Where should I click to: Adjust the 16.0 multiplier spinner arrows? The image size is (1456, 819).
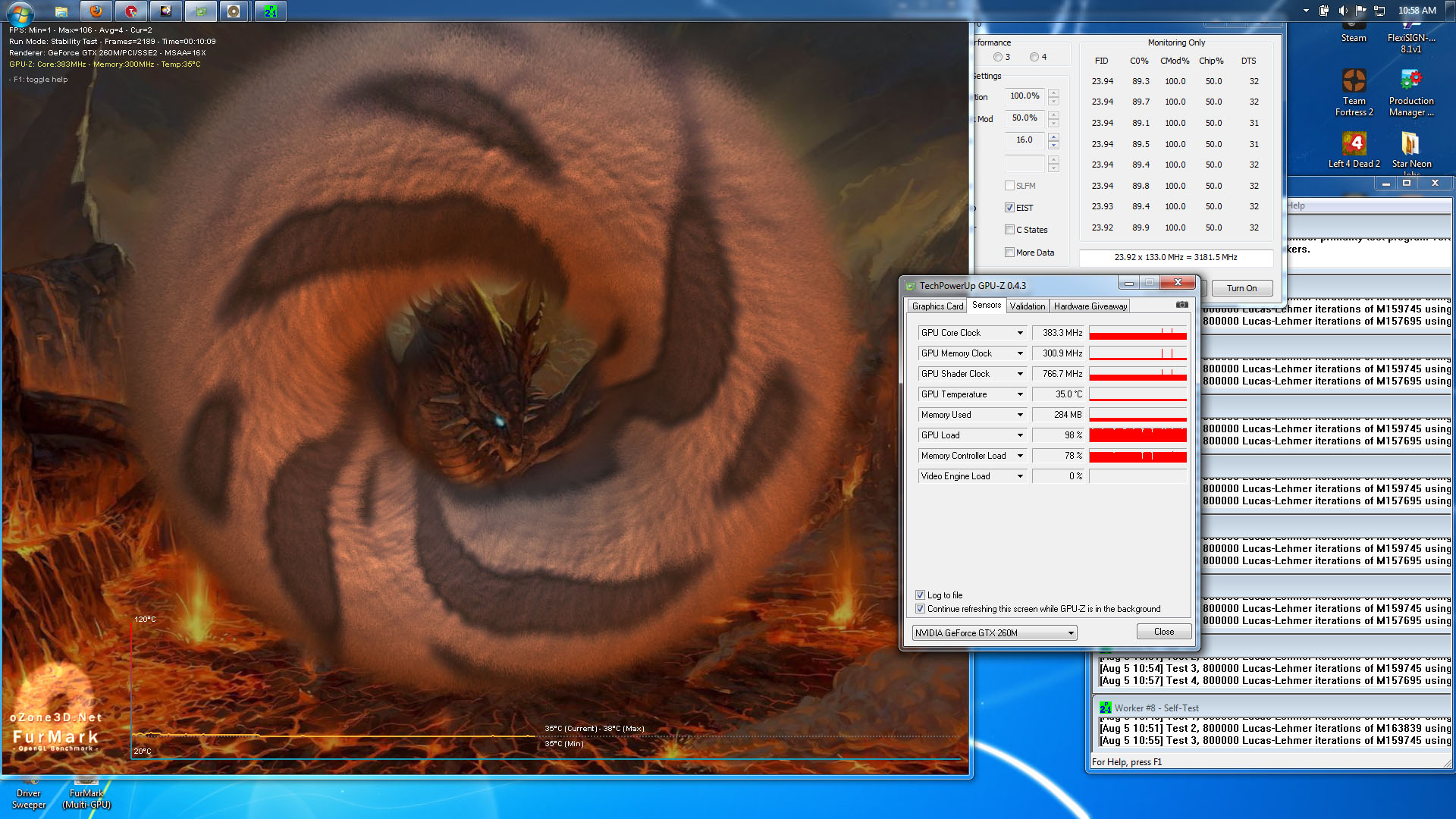pos(1053,140)
